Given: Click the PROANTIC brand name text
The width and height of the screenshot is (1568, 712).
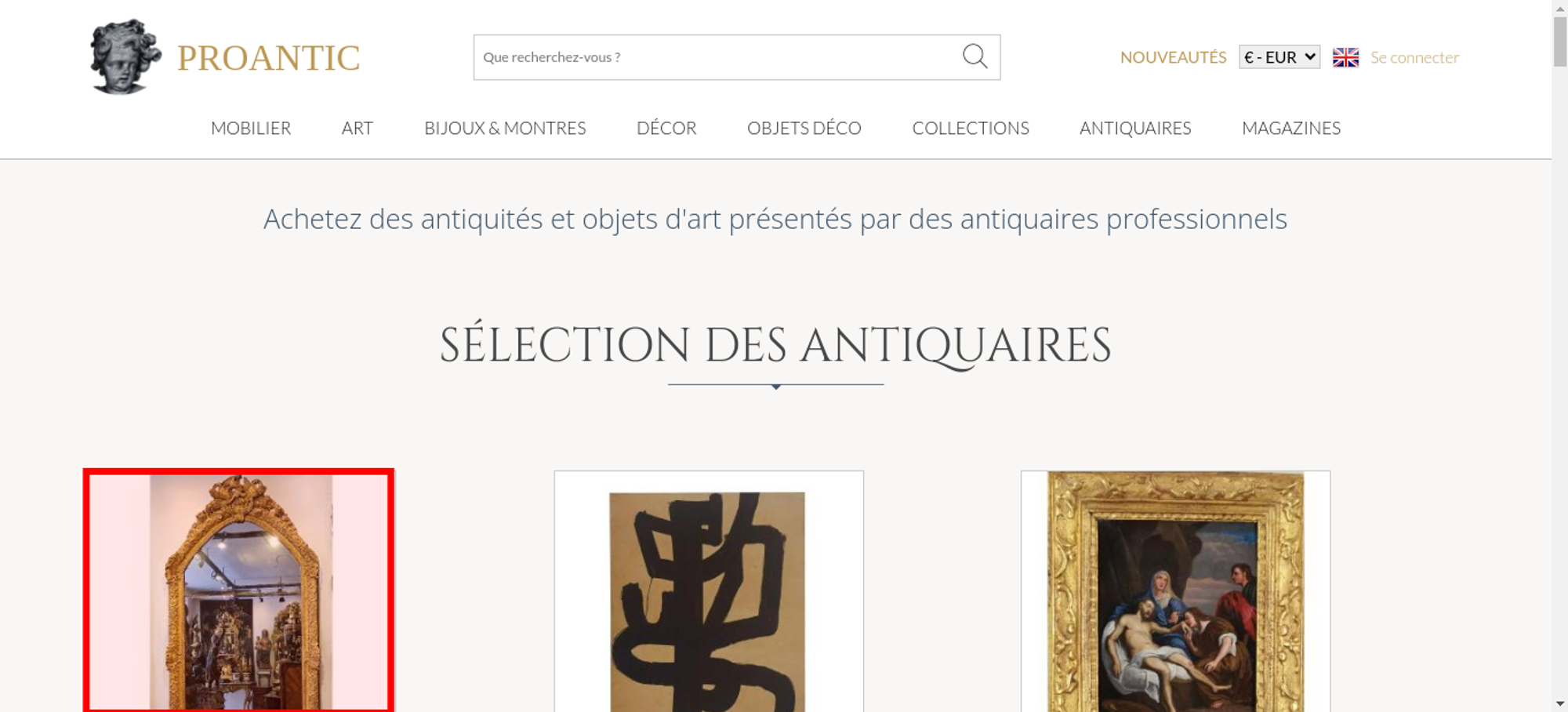Looking at the screenshot, I should (x=269, y=58).
